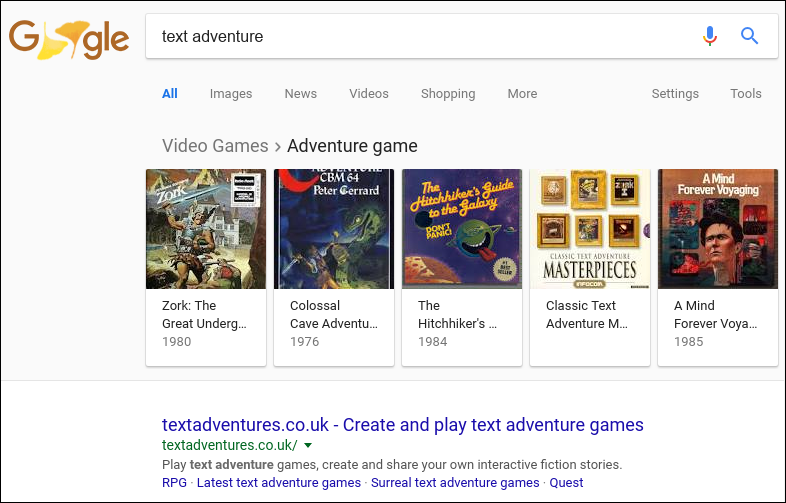Click inside the search box with text adventure

(x=426, y=36)
